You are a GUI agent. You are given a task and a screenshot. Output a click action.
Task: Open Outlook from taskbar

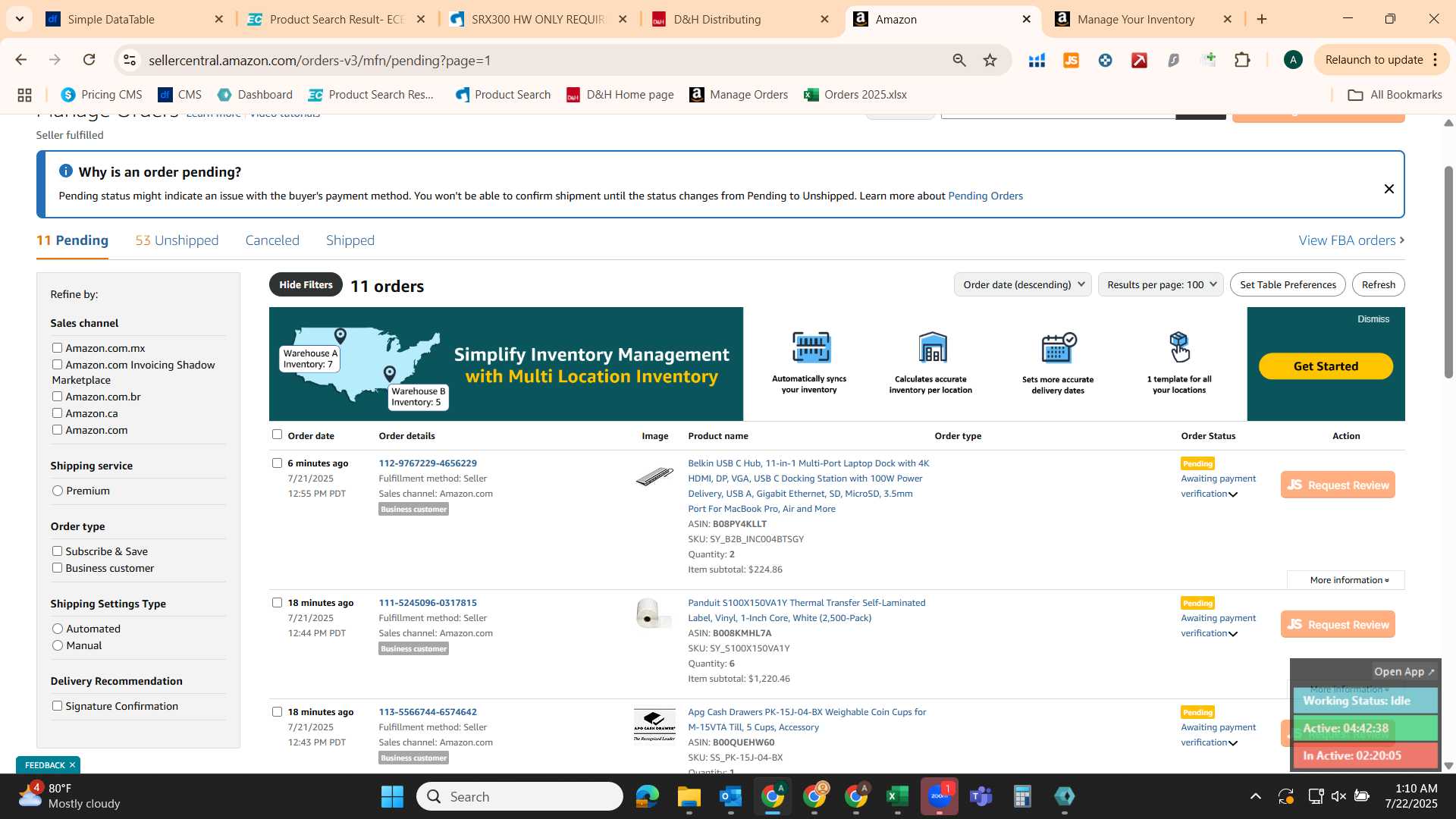(730, 796)
